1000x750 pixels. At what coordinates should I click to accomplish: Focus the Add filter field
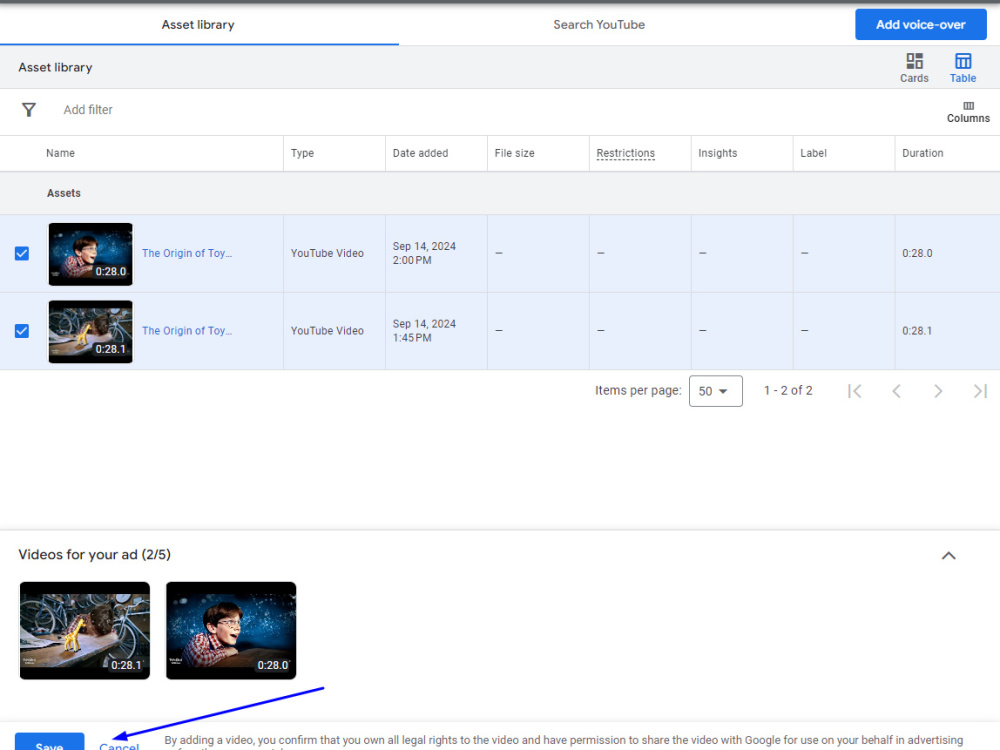click(88, 110)
